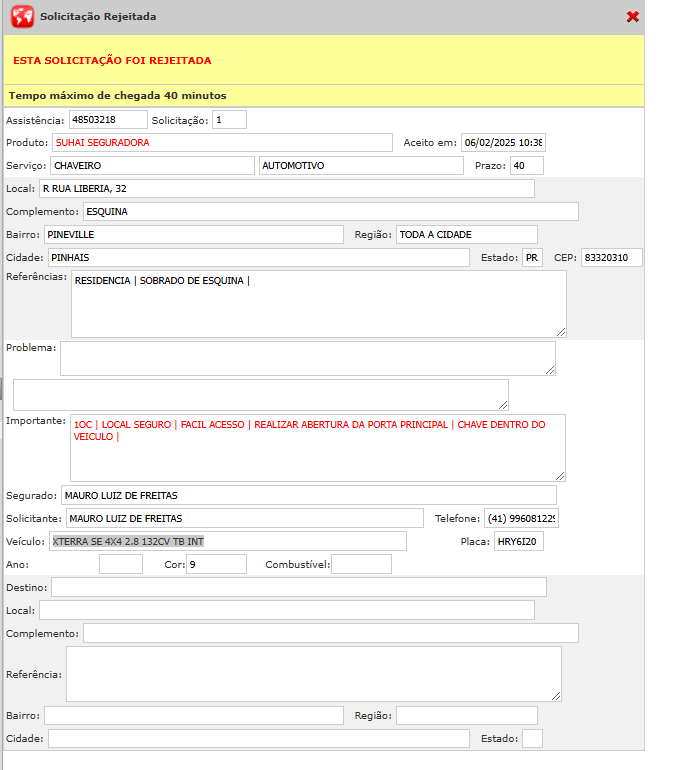Click the empty destination Cidade field
Screen dimensions: 676x770
(x=259, y=739)
